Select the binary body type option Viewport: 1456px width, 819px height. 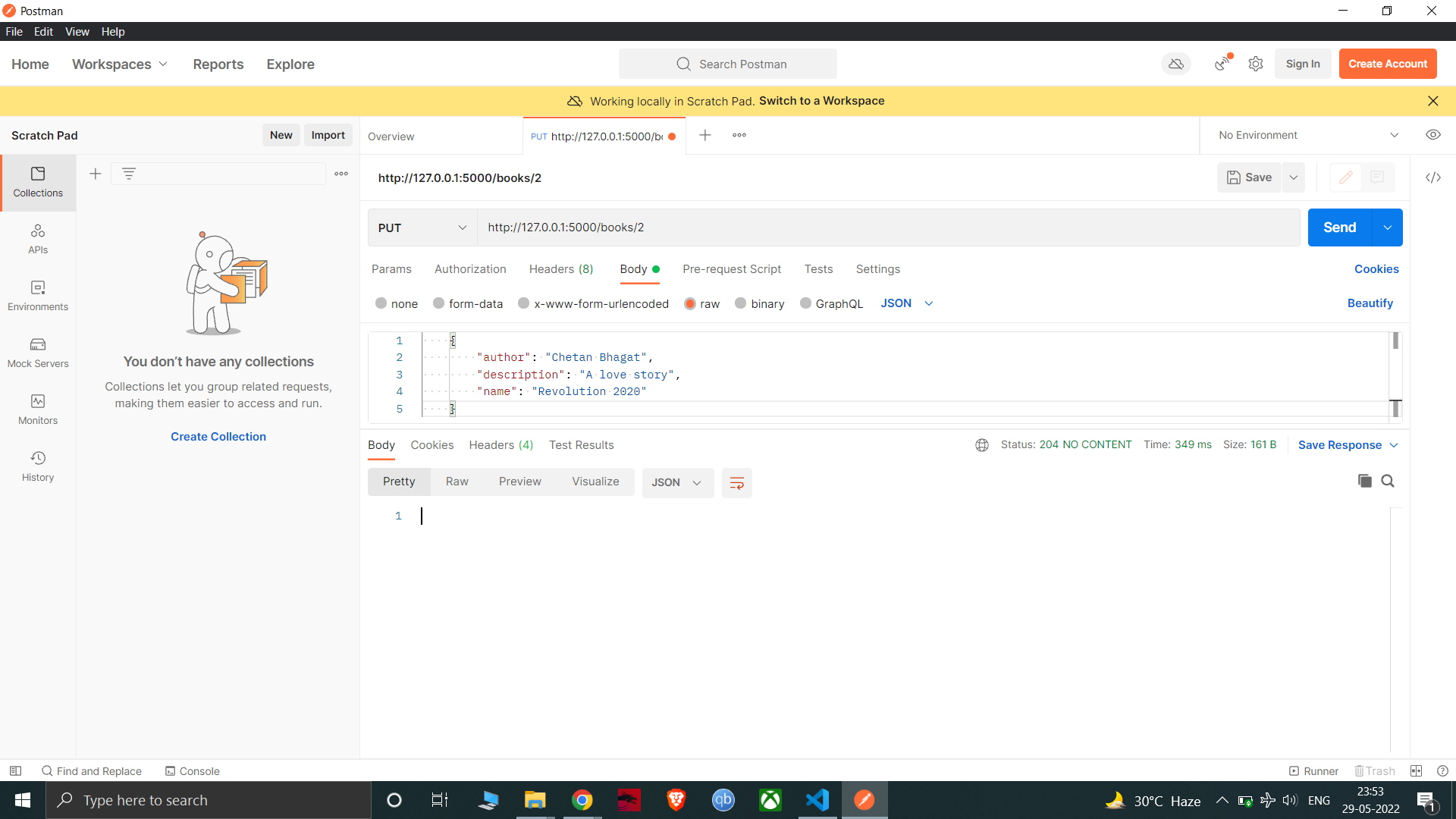pyautogui.click(x=741, y=303)
